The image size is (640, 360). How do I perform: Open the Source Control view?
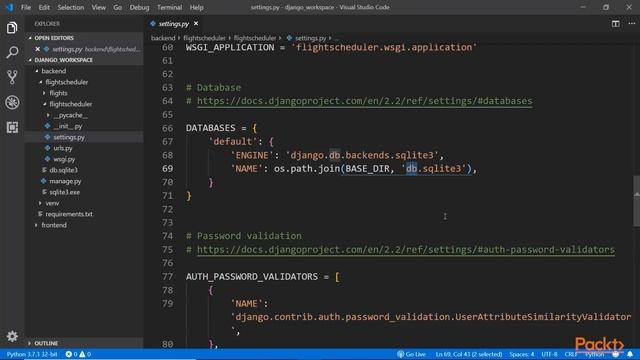12,77
